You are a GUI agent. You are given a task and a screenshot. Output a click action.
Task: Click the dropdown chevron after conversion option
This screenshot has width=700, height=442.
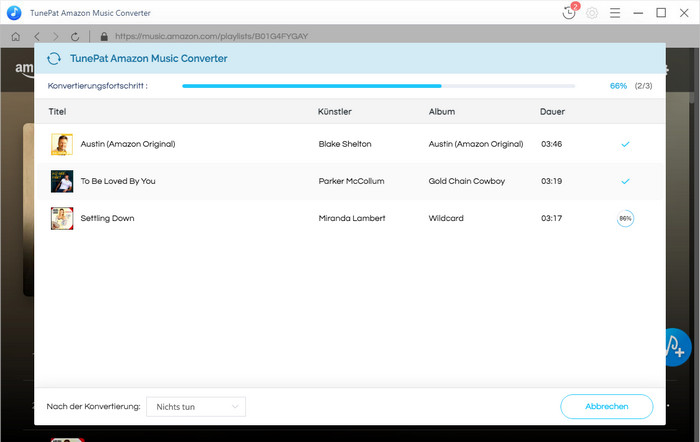pos(235,406)
